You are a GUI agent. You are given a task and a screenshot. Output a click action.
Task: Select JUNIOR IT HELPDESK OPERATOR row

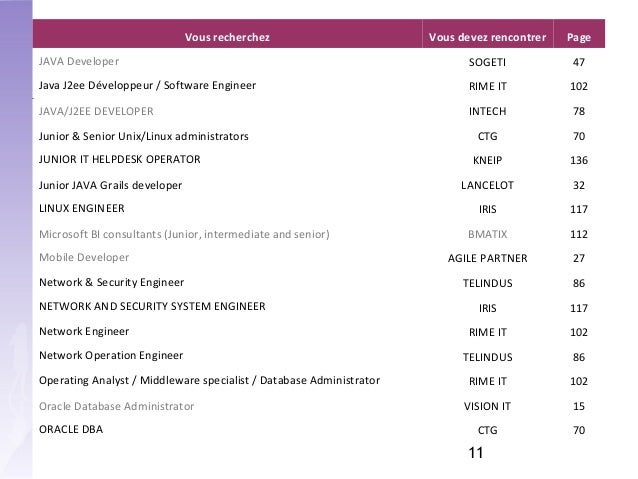click(x=119, y=159)
